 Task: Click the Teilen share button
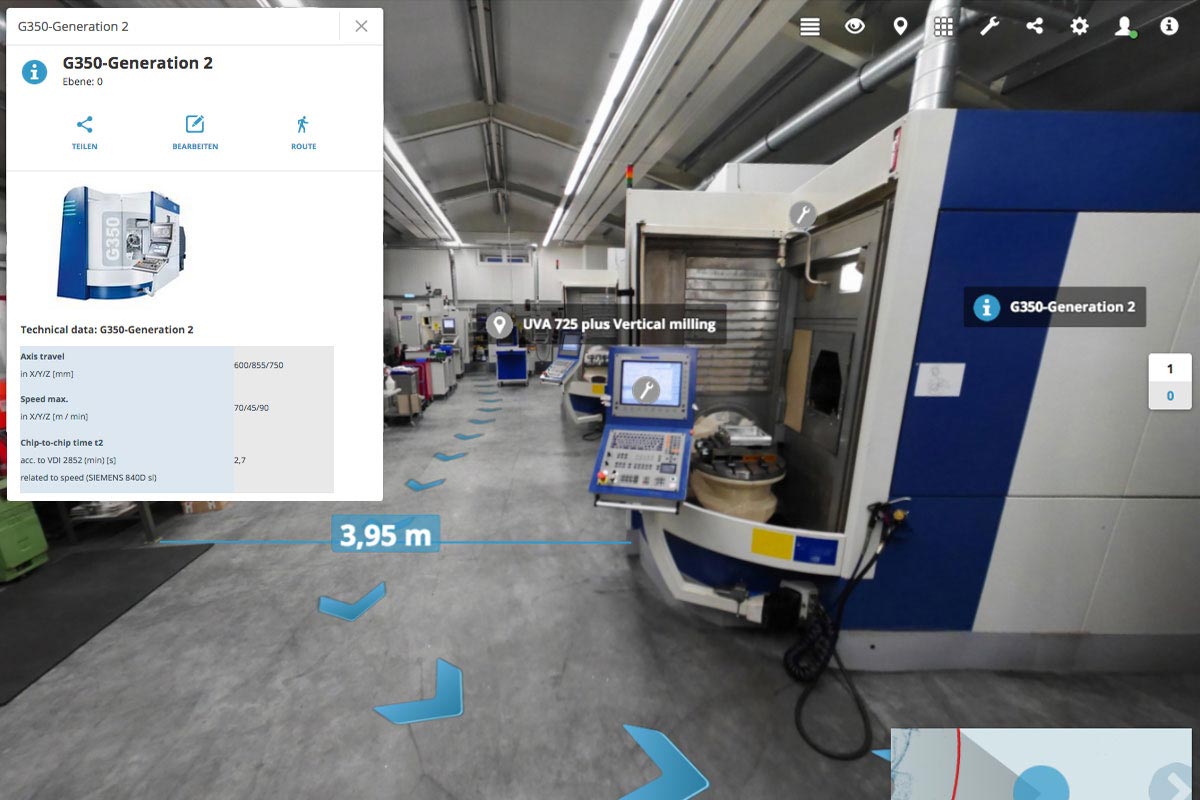[84, 132]
